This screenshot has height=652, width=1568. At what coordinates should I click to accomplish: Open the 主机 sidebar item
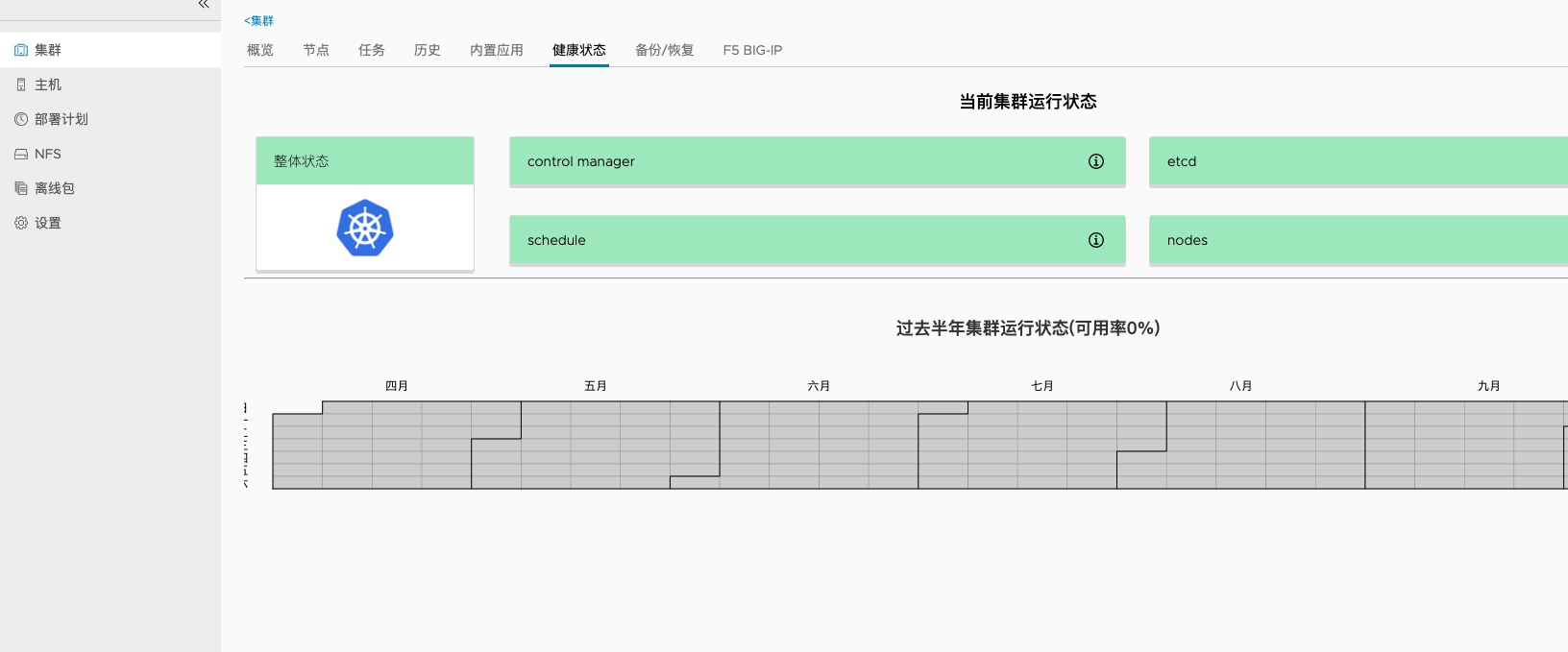tap(110, 85)
